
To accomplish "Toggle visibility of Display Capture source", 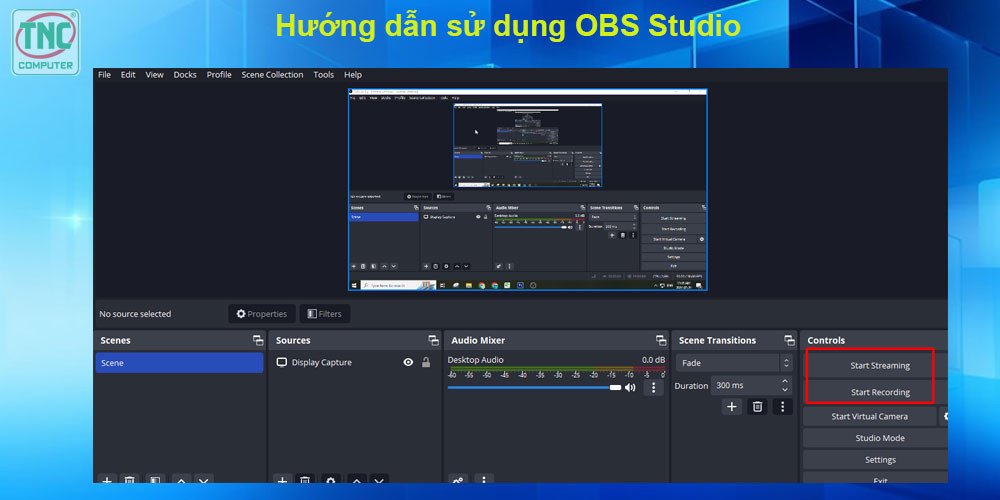I will click(408, 363).
